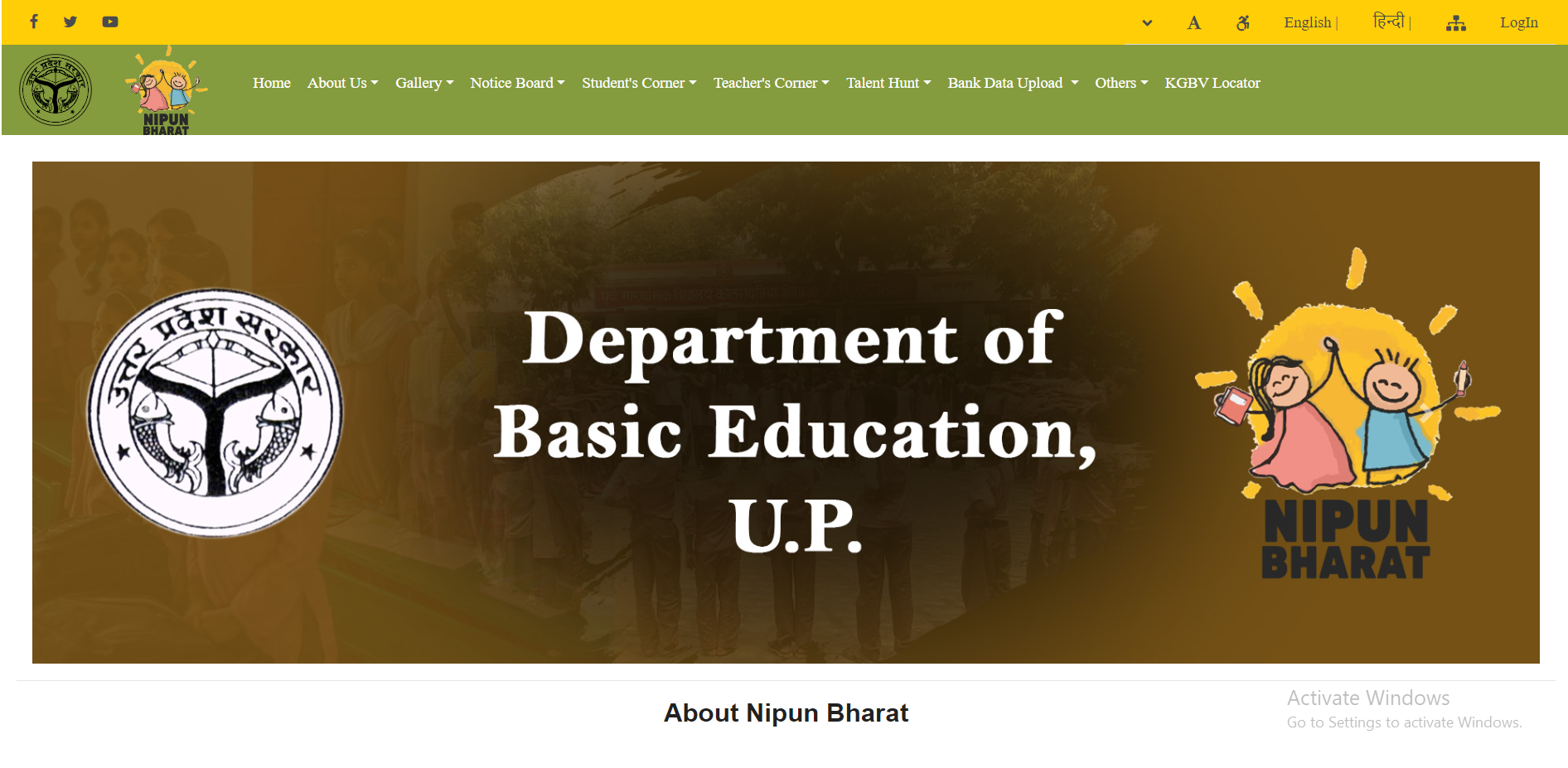This screenshot has width=1568, height=768.
Task: Go to the Home menu item
Action: click(271, 83)
